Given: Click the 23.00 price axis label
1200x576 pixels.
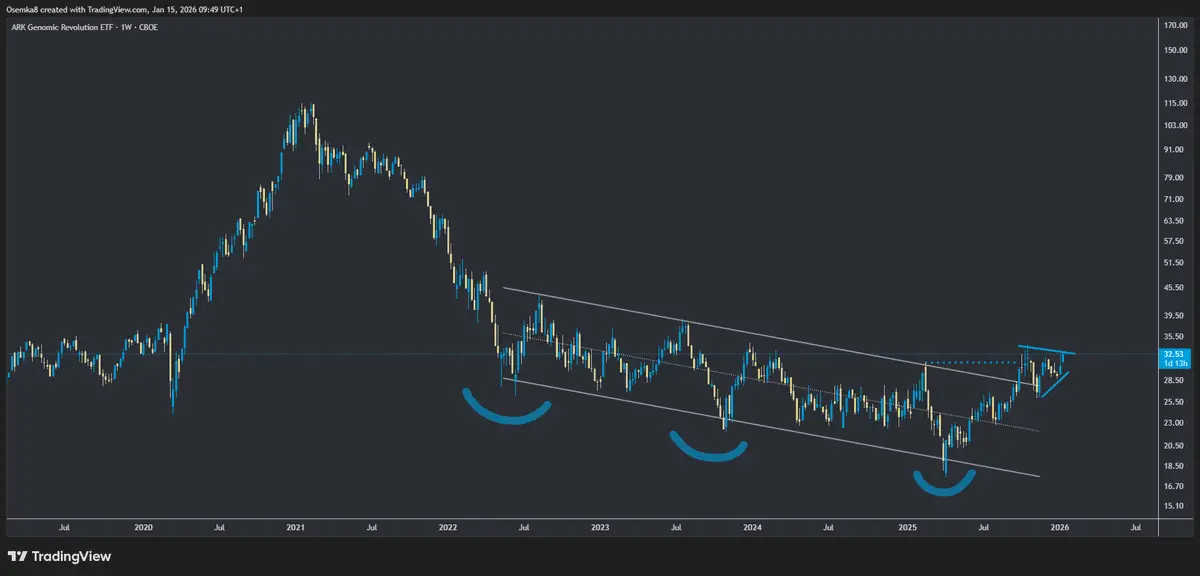Looking at the screenshot, I should pyautogui.click(x=1175, y=423).
